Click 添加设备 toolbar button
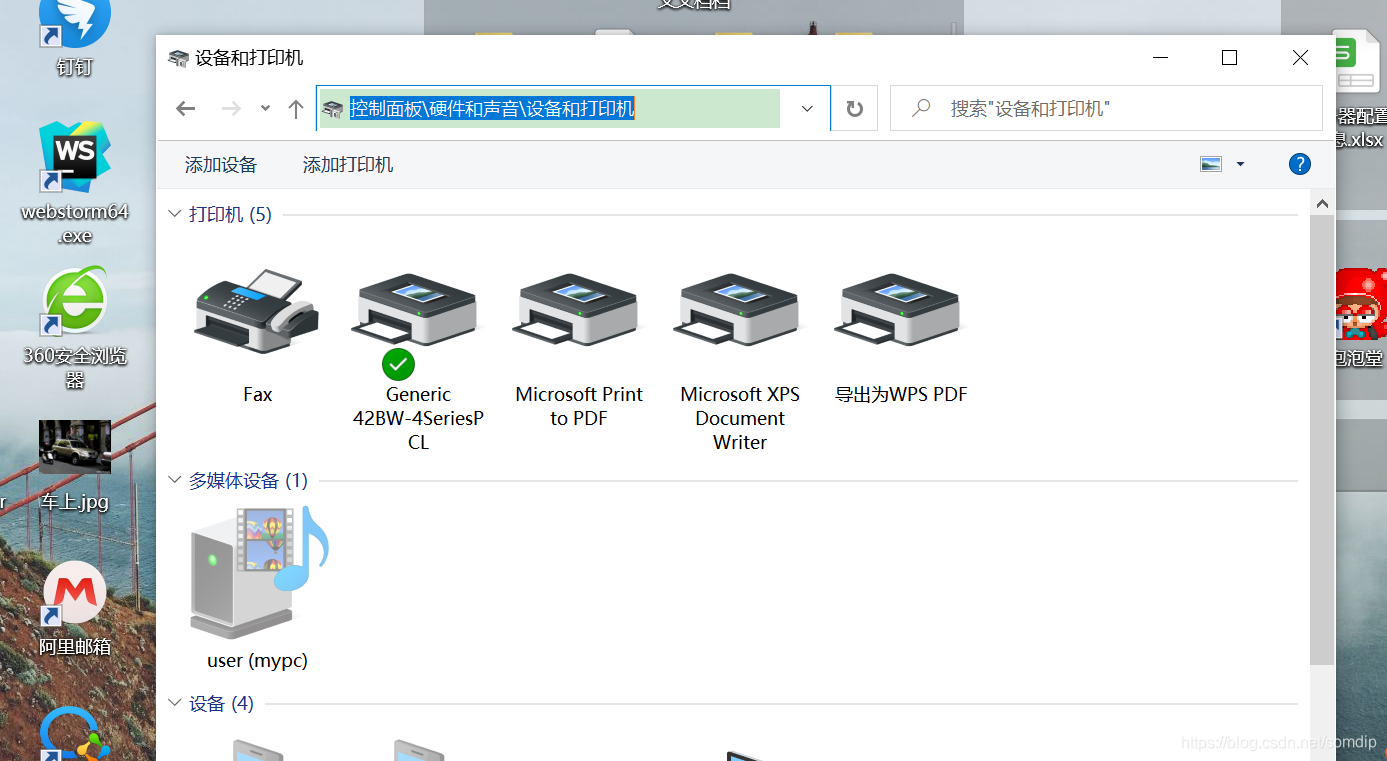Screen dimensions: 1387x761 point(221,165)
